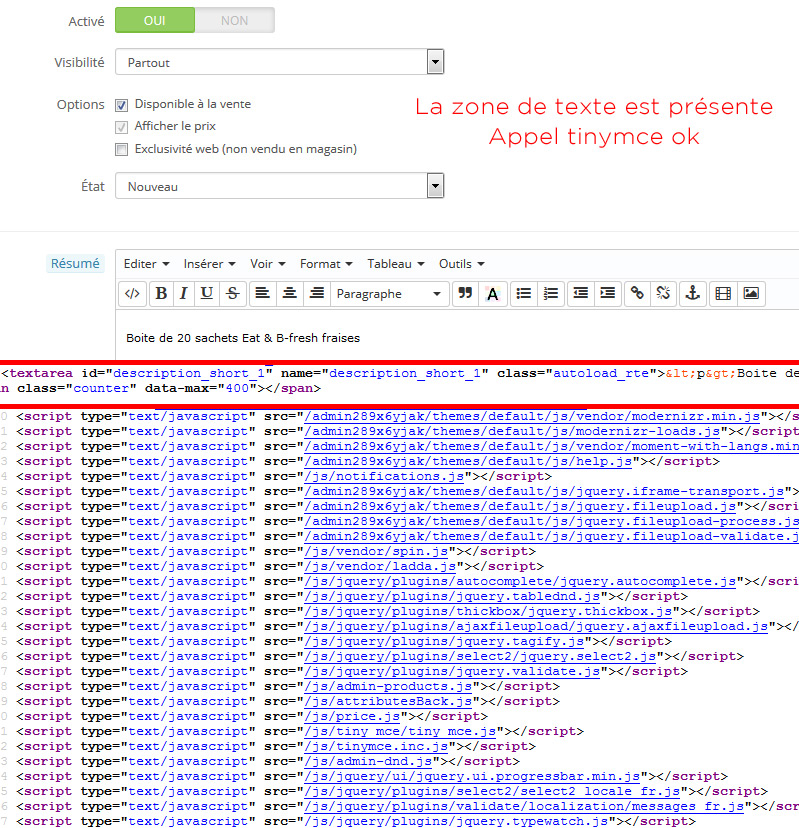Open the État dropdown showing Nouveau
Viewport: 799px width, 828px height.
[279, 186]
